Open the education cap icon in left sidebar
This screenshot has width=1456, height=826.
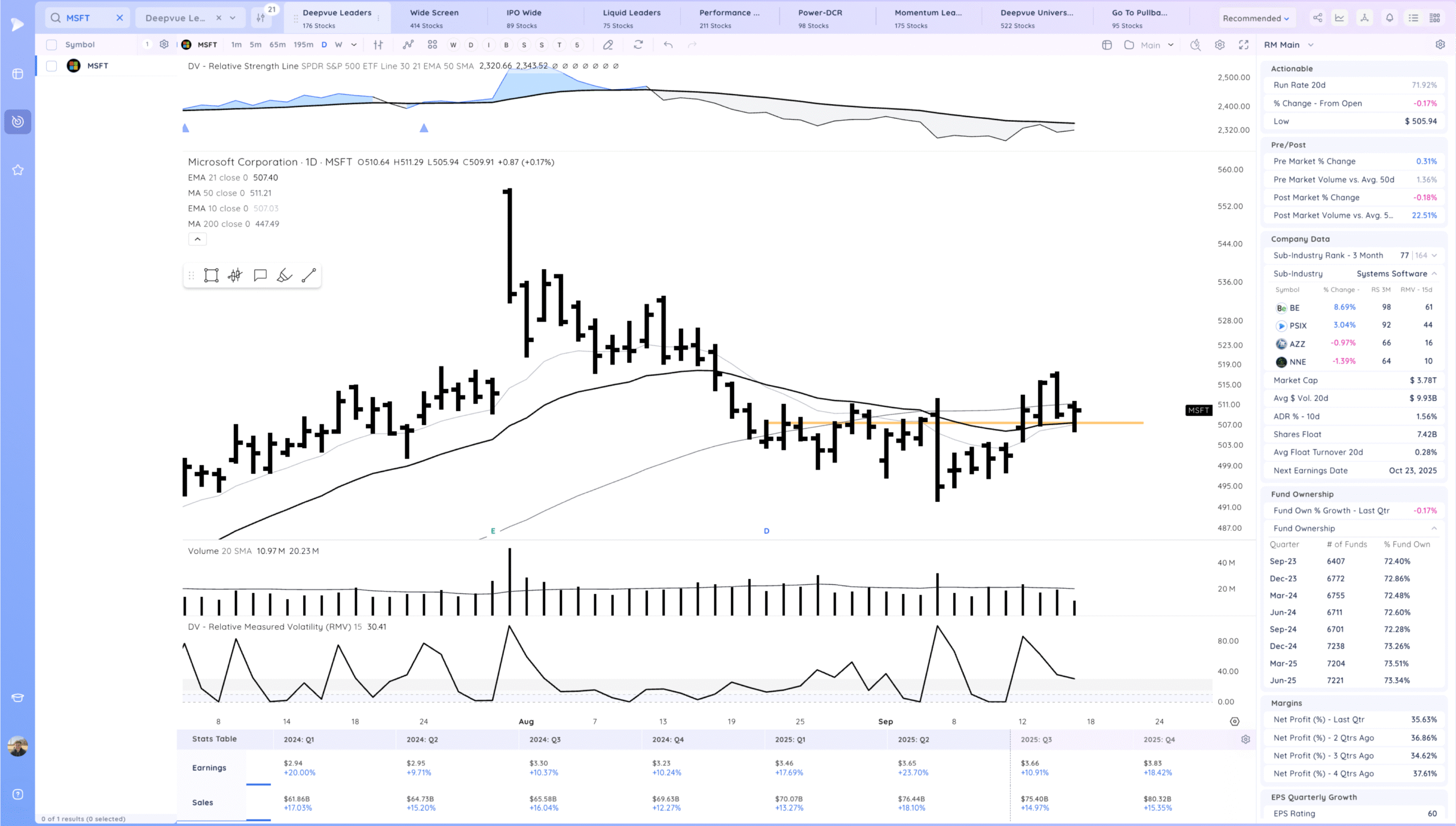[x=18, y=698]
